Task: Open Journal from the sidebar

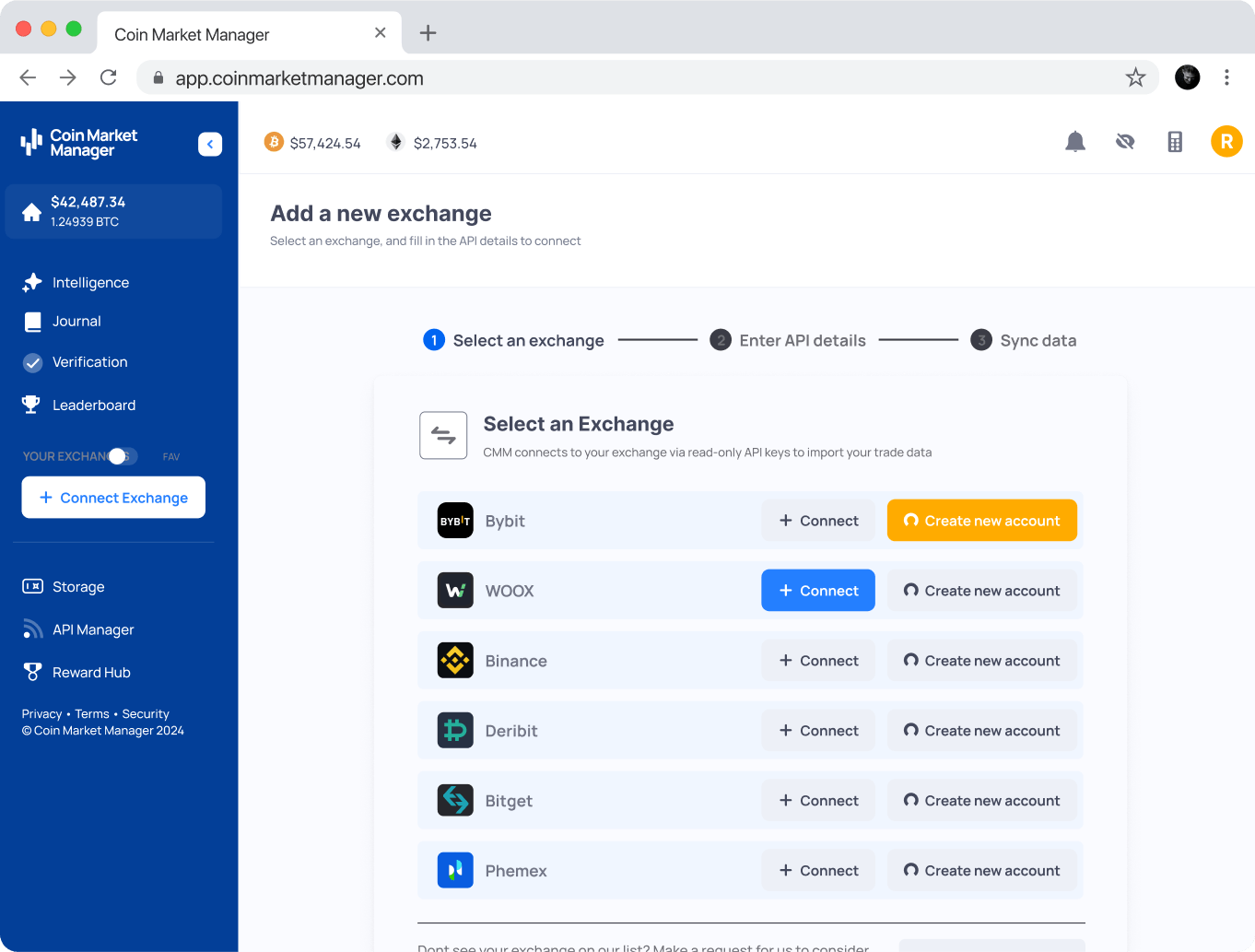Action: click(76, 321)
